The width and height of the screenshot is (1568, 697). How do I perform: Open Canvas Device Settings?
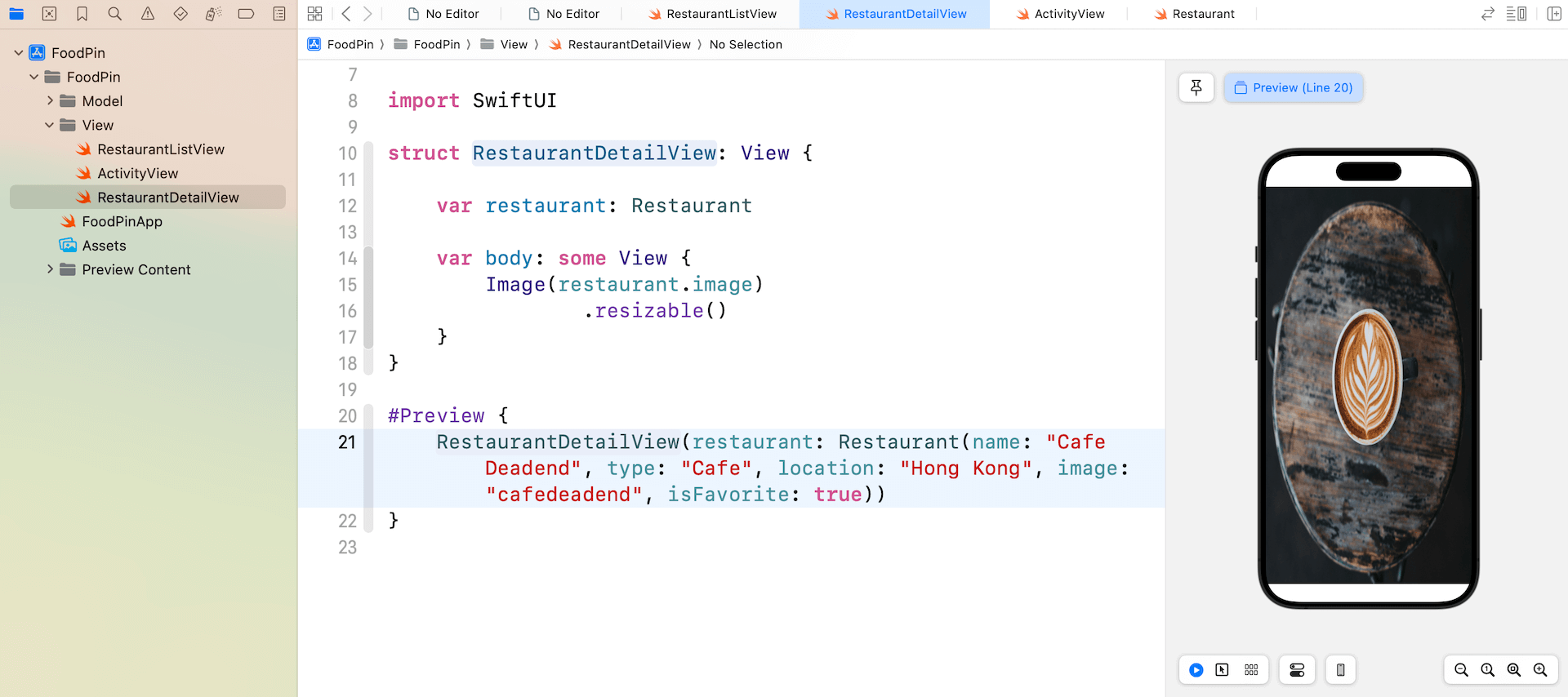pyautogui.click(x=1297, y=670)
